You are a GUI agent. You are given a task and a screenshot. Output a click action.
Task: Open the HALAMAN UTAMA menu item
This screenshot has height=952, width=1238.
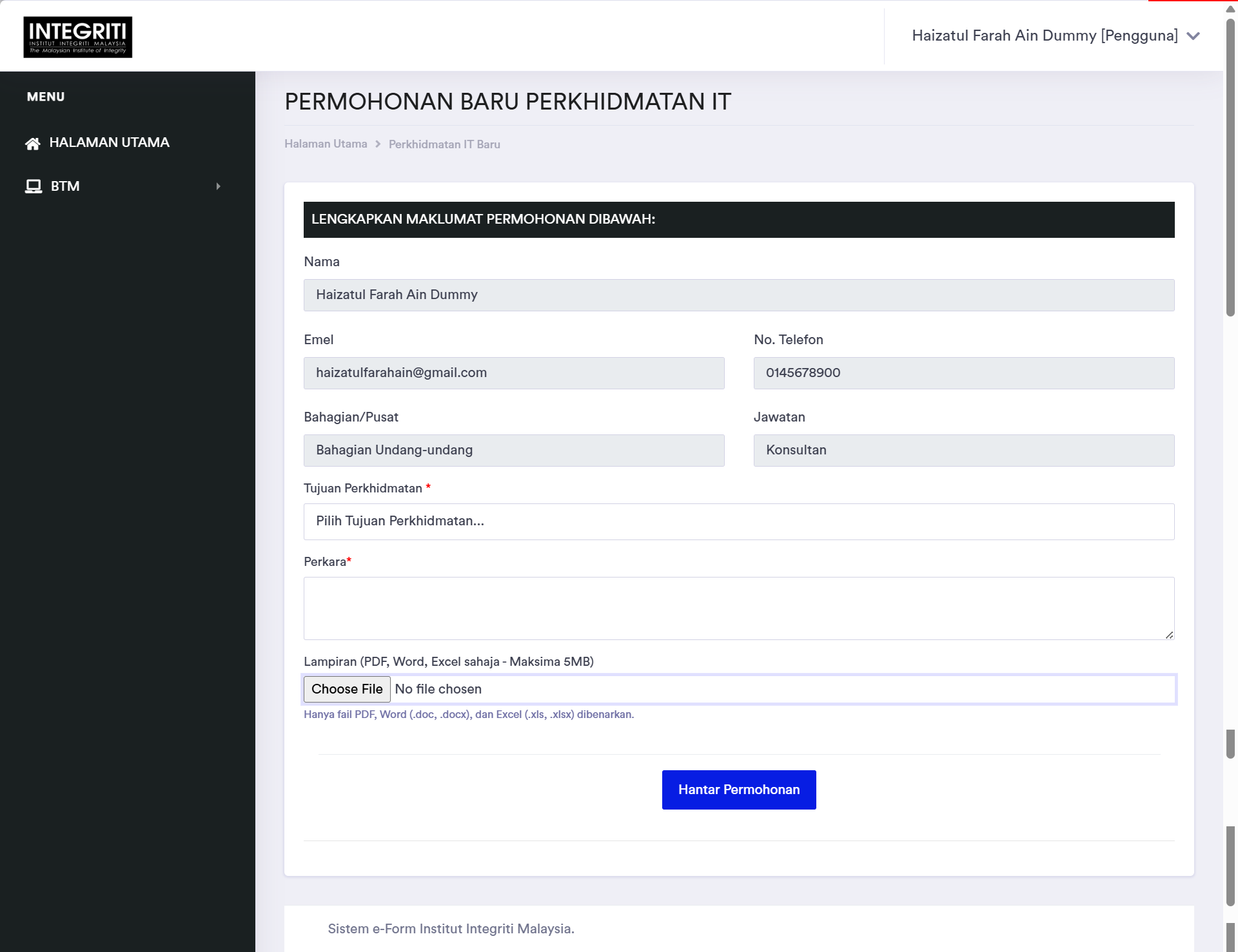pyautogui.click(x=109, y=142)
